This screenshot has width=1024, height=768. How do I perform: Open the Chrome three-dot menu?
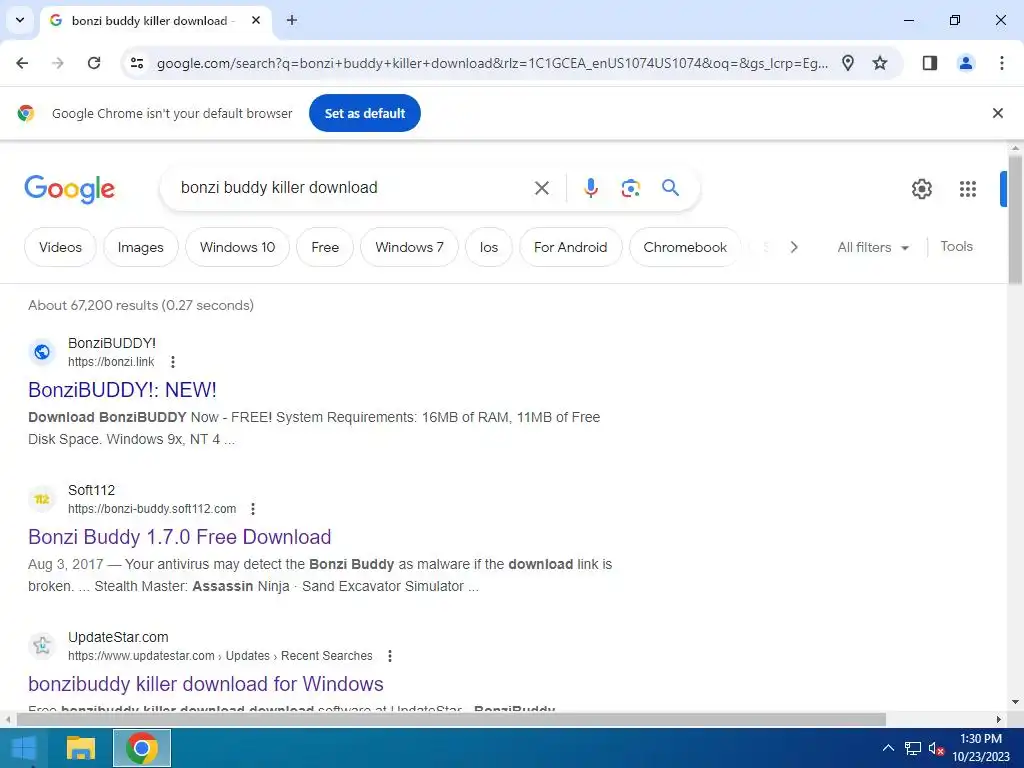1001,63
